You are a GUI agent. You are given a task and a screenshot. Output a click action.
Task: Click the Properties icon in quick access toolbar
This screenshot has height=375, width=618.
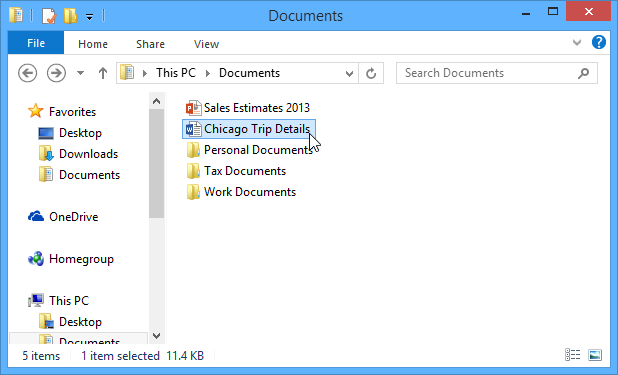click(49, 16)
